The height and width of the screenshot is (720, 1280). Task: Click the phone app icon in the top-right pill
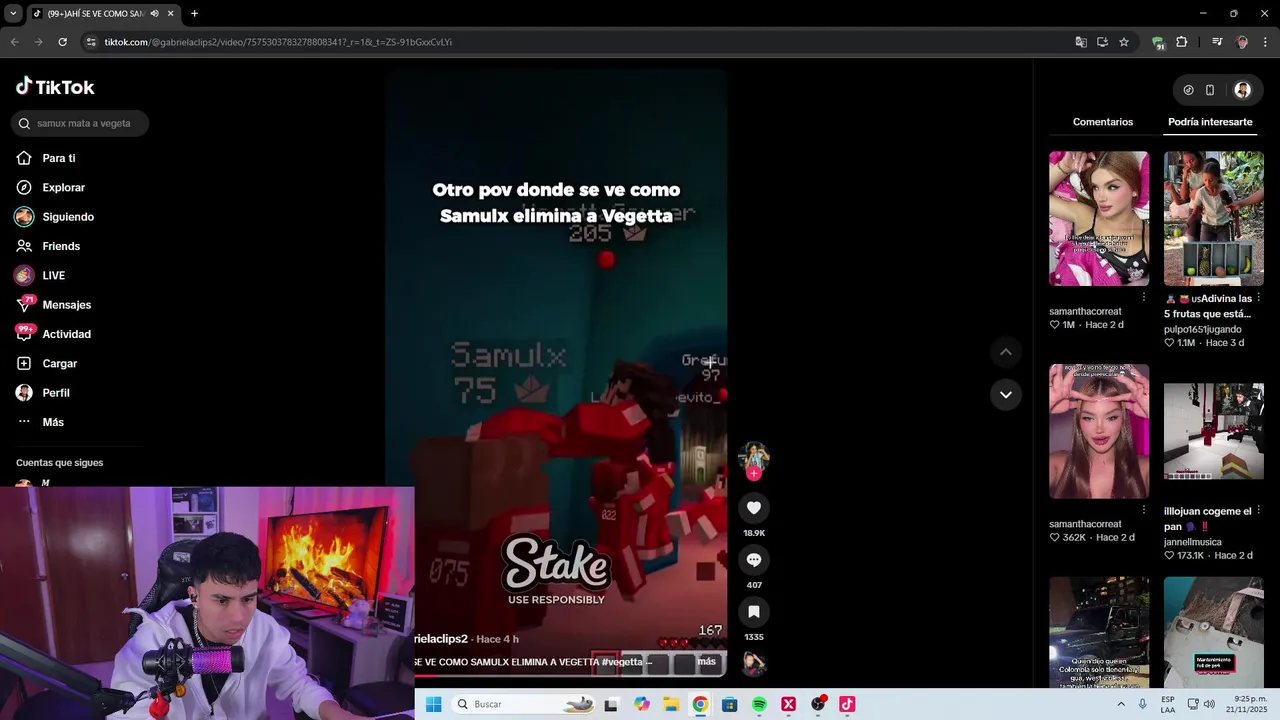pos(1210,90)
